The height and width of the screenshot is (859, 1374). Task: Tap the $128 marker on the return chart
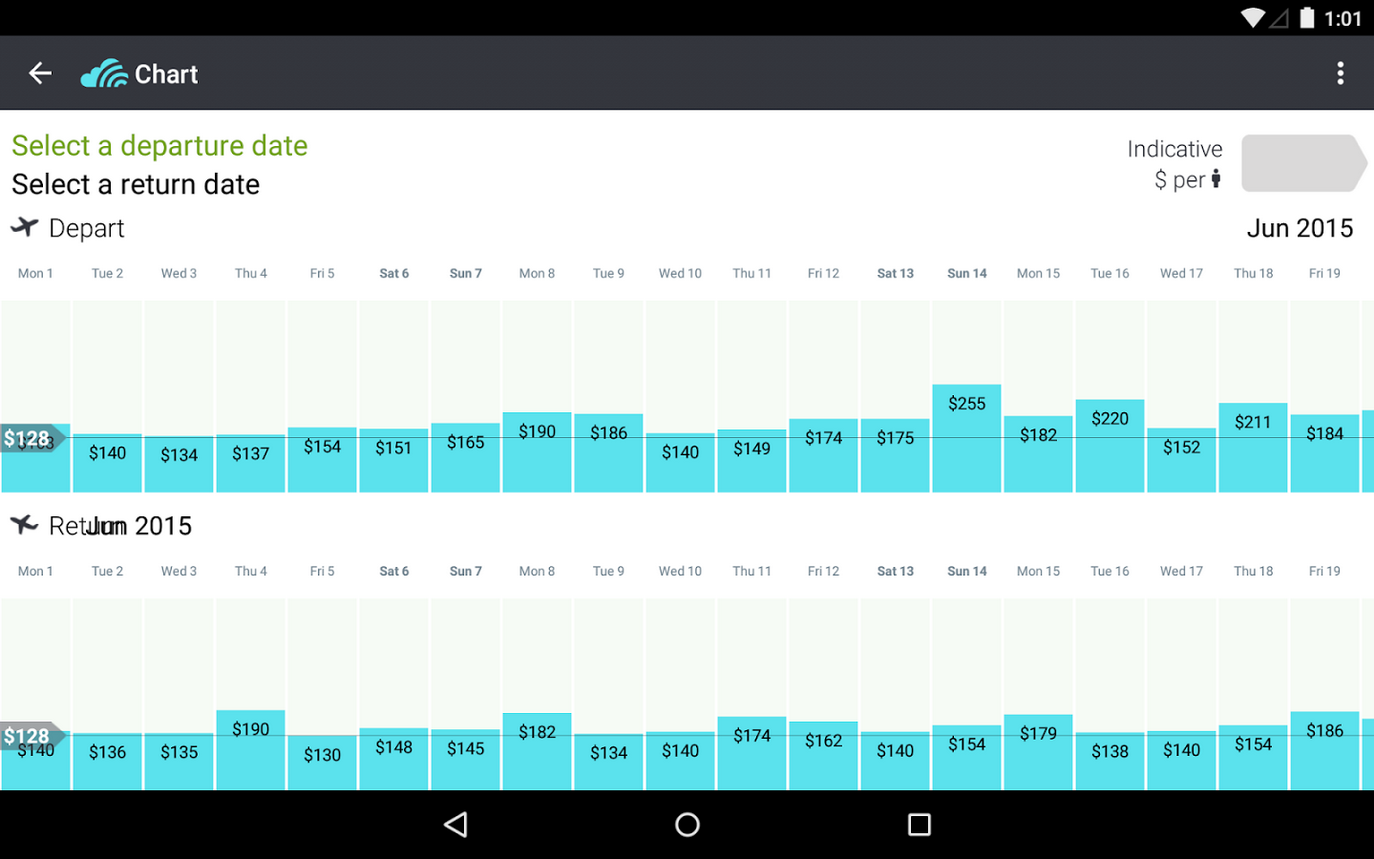[28, 737]
